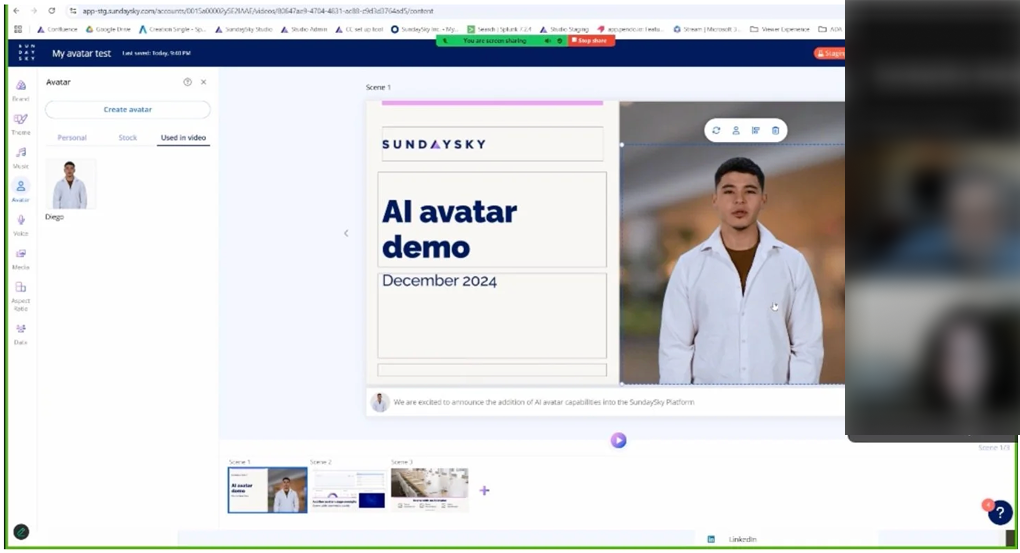Open the Search Splunk bookmark
The height and width of the screenshot is (553, 1020).
click(x=499, y=29)
